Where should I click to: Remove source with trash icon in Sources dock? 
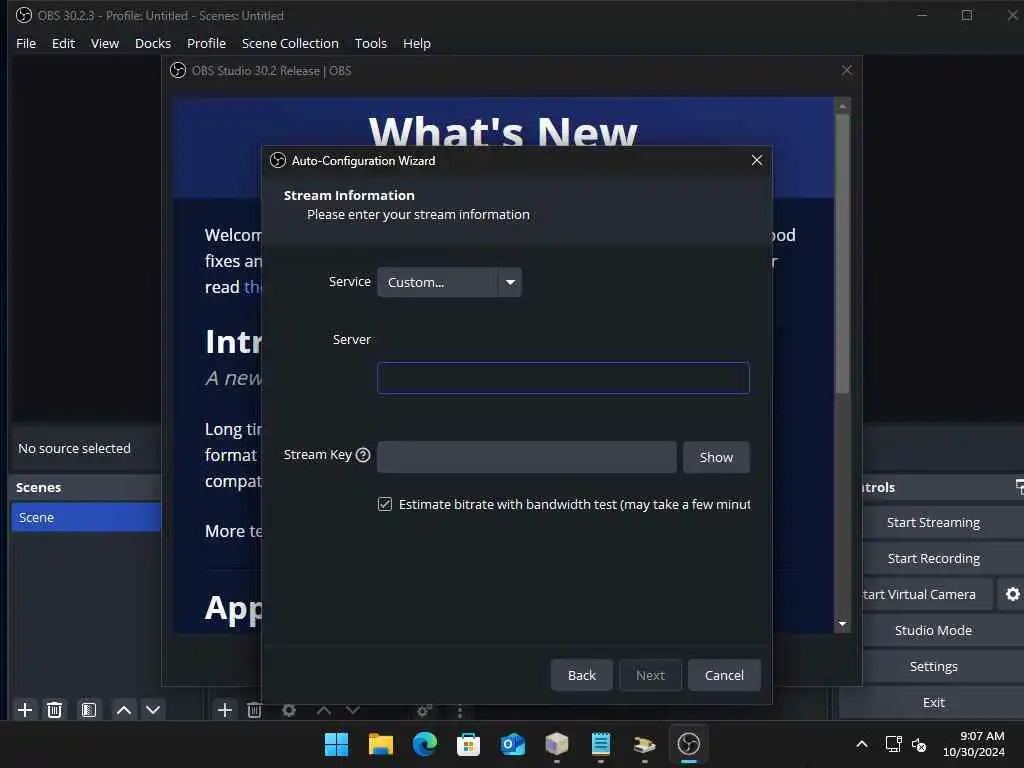tap(255, 709)
